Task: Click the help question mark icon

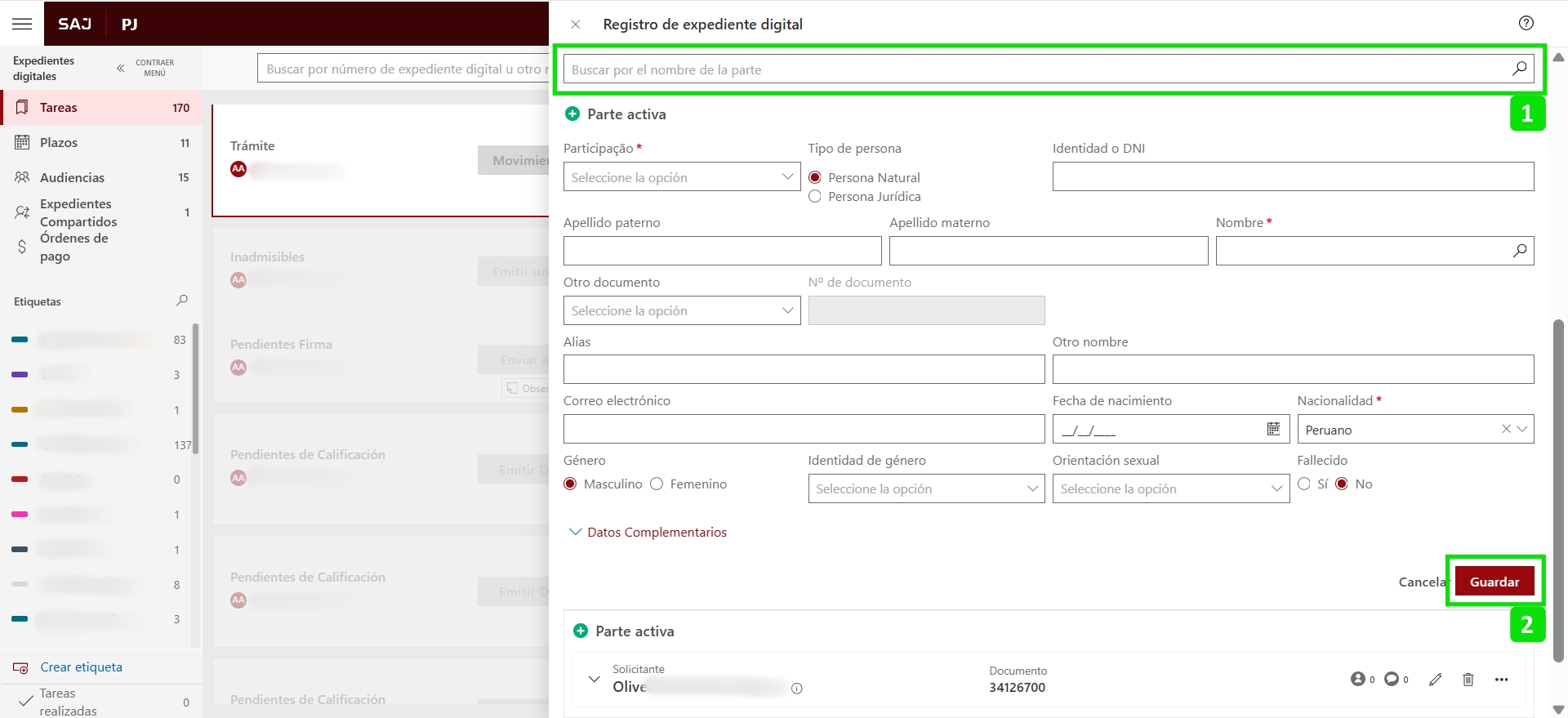Action: pyautogui.click(x=1526, y=23)
